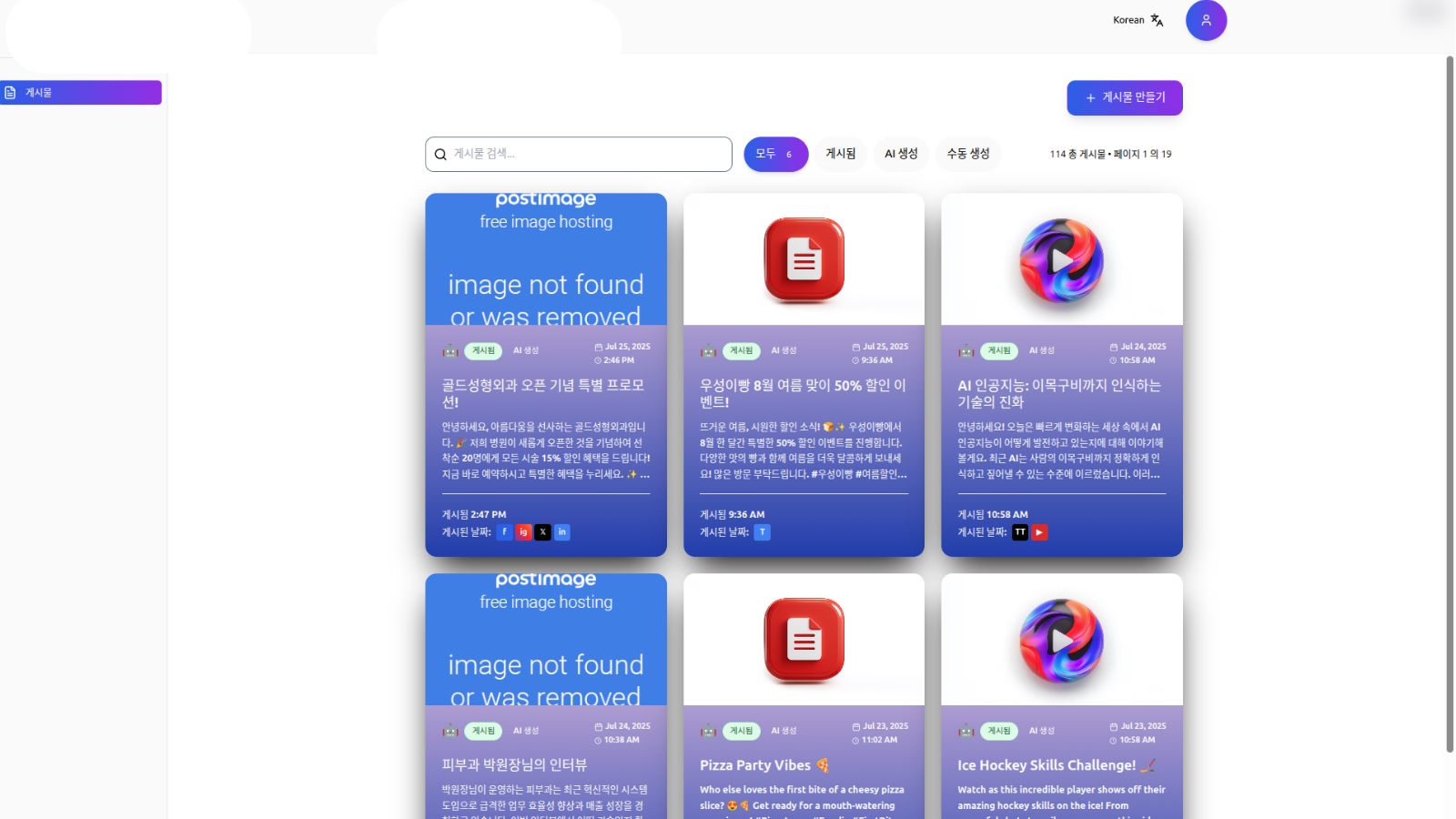The width and height of the screenshot is (1456, 819).
Task: Click the Korean language translate icon
Action: coord(1157,20)
